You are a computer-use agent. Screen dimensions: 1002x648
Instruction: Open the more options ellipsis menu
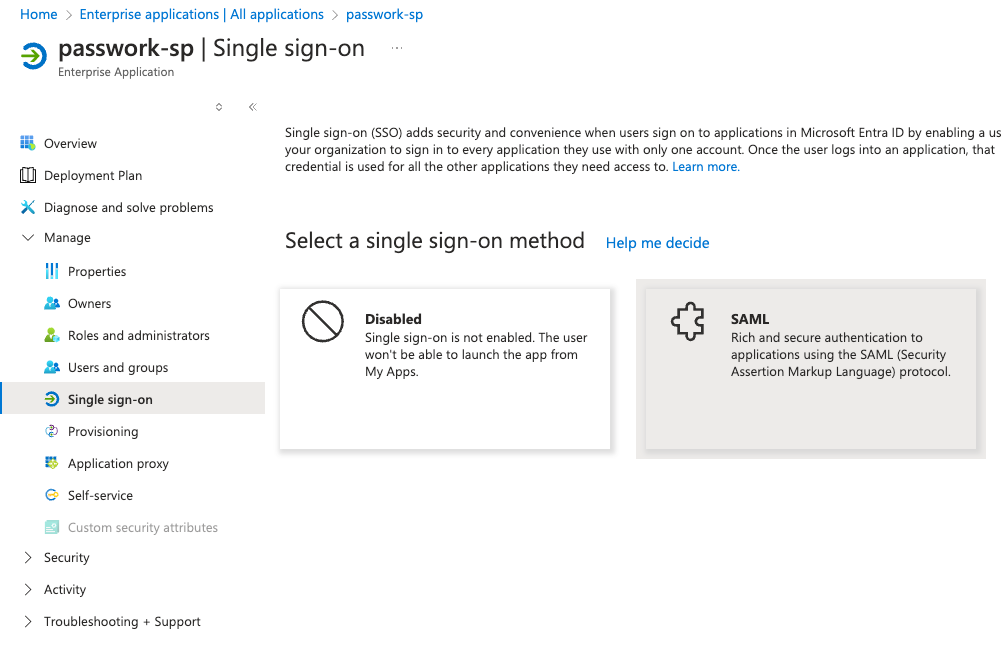[x=396, y=48]
